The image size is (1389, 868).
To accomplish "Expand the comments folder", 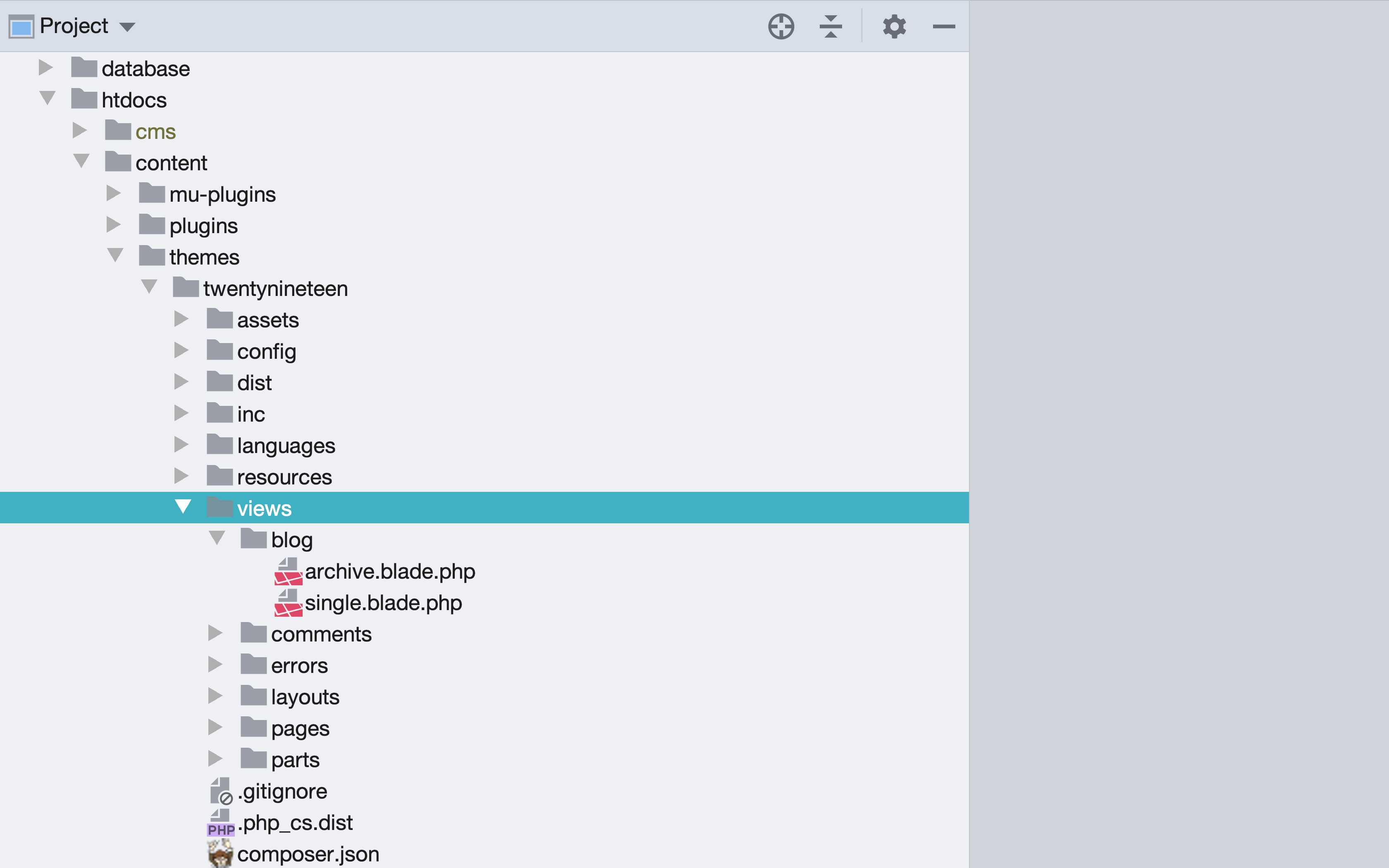I will 216,633.
